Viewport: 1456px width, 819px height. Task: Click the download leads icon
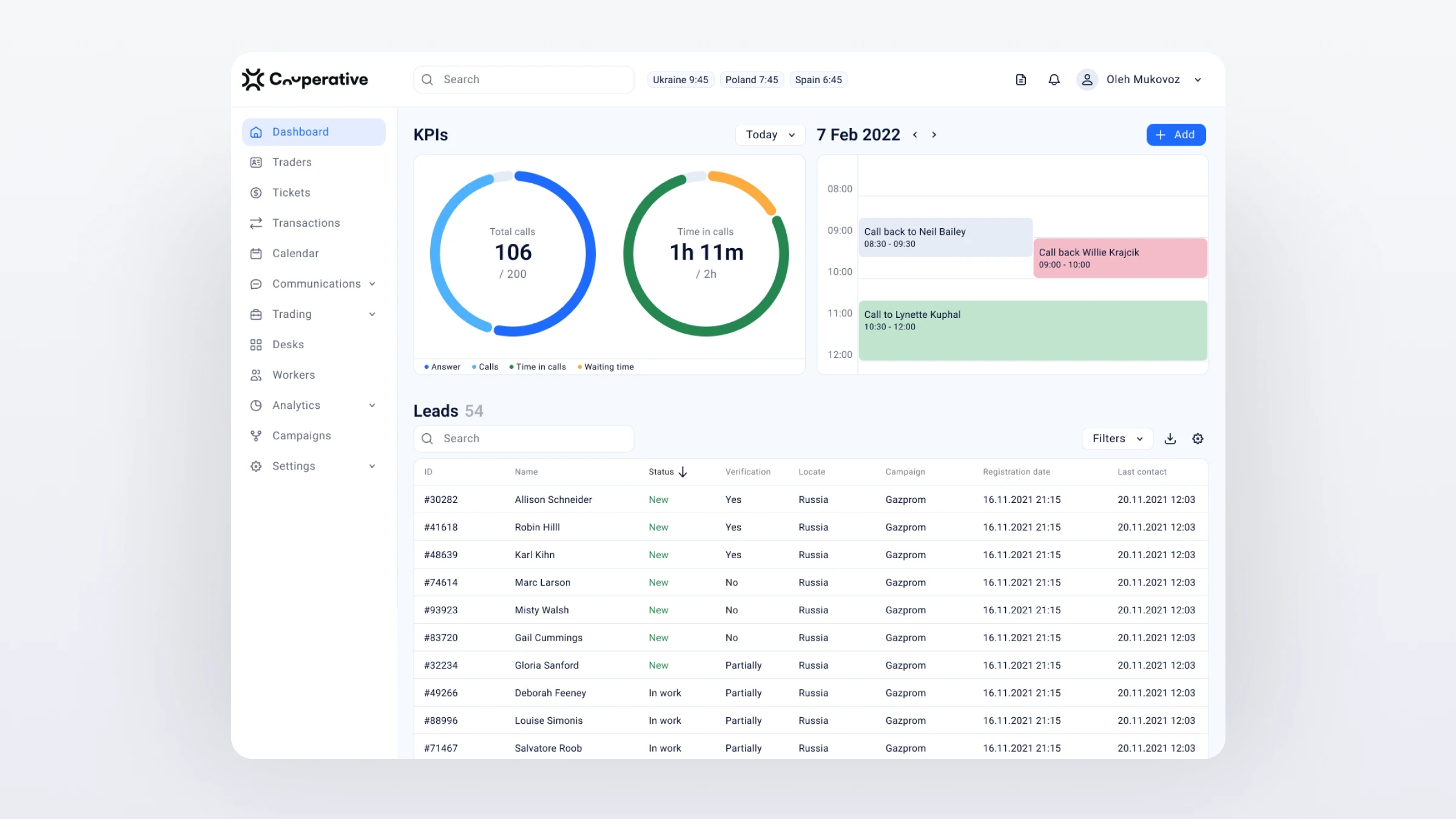[1170, 439]
